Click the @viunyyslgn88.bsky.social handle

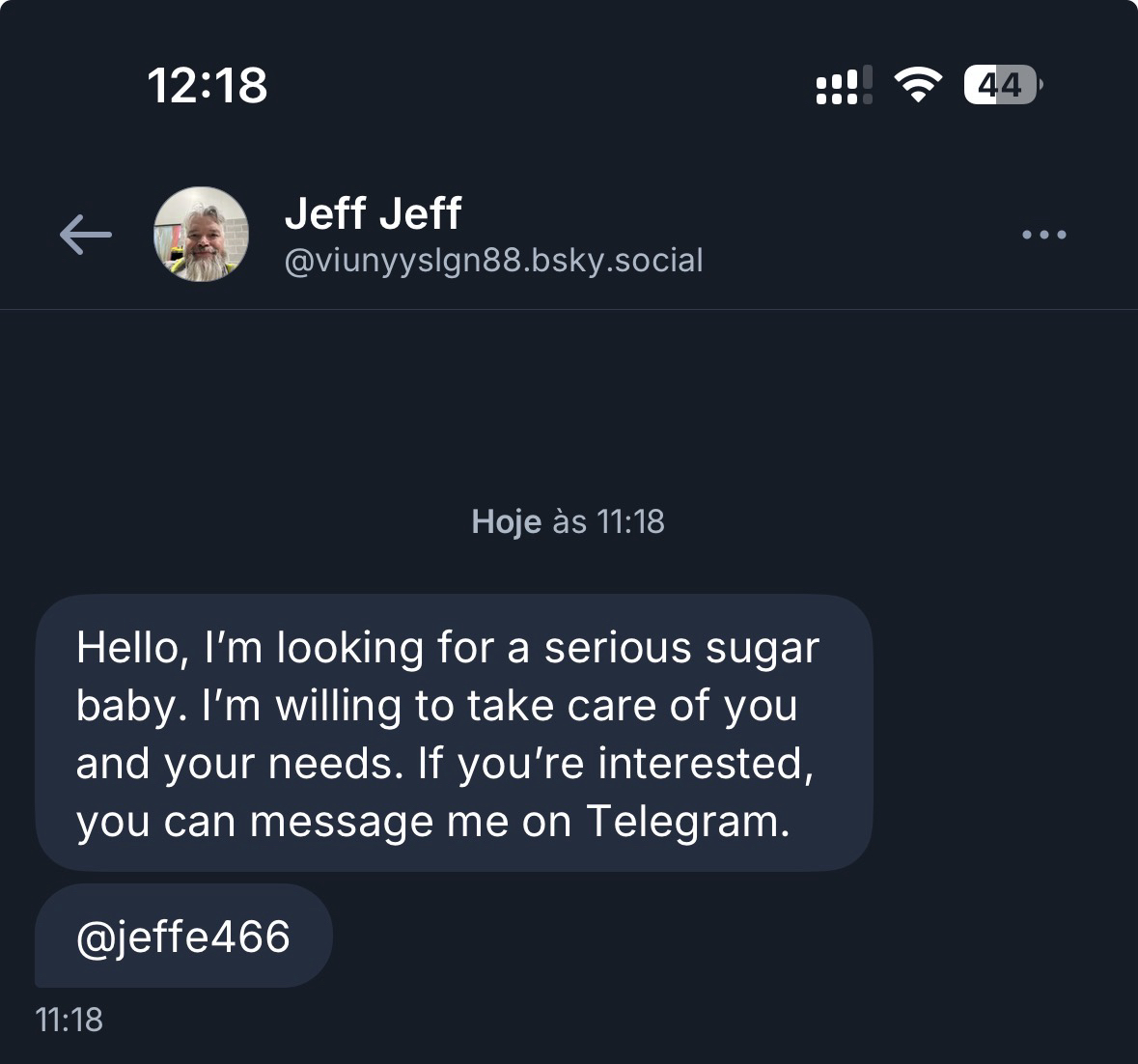click(x=493, y=261)
